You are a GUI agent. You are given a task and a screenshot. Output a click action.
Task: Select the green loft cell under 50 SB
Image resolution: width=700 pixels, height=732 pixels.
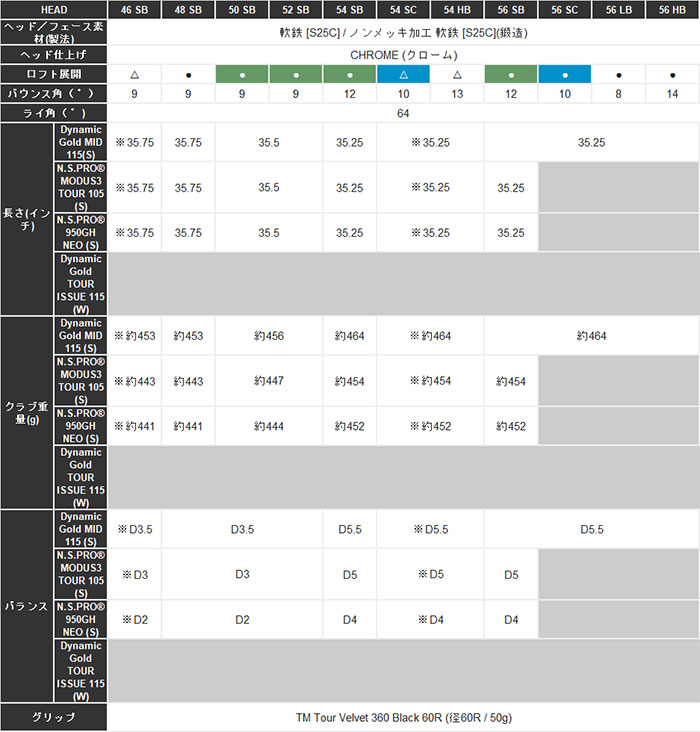tap(242, 75)
